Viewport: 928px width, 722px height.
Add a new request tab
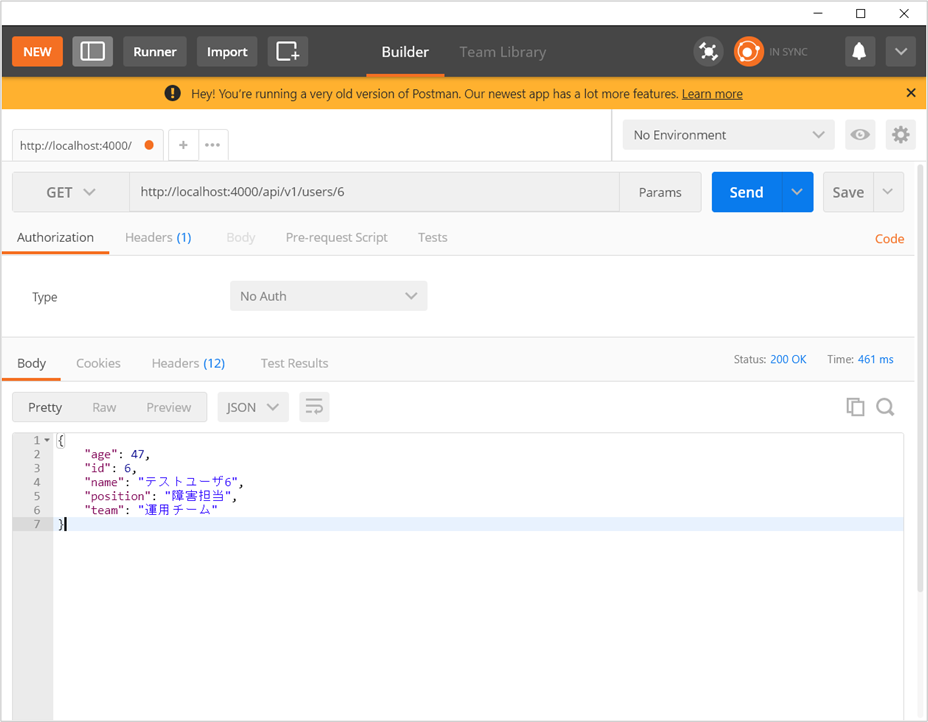point(183,145)
